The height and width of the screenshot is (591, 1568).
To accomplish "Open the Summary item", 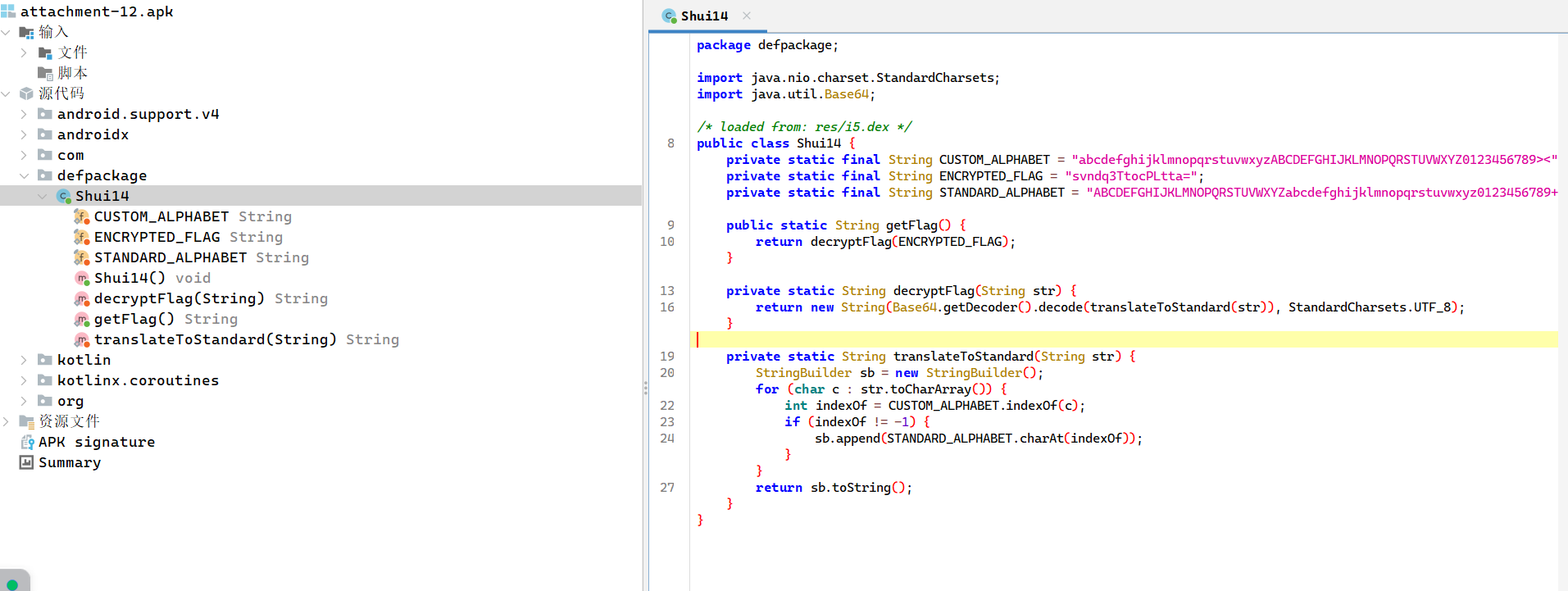I will [x=70, y=462].
